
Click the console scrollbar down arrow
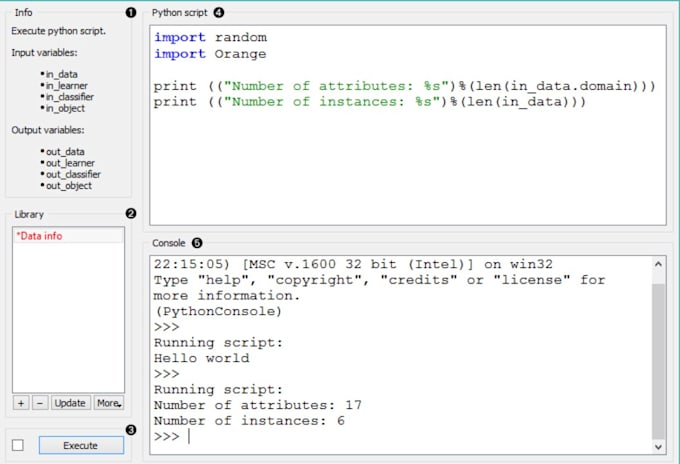(x=658, y=447)
